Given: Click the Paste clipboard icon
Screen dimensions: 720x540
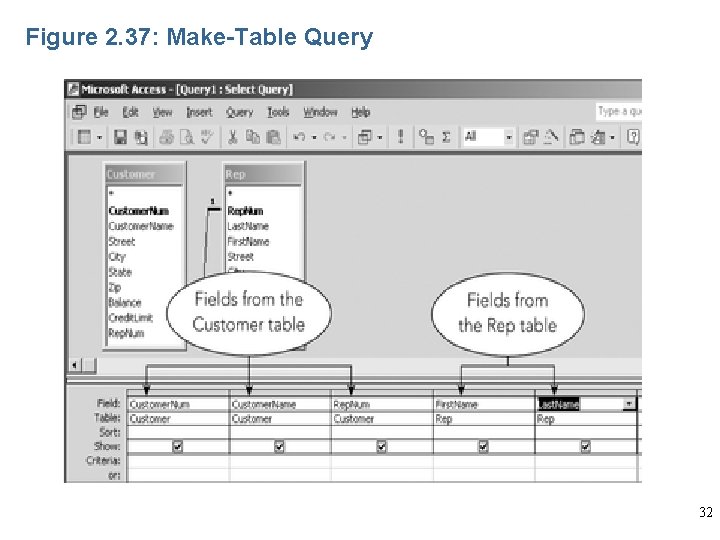Looking at the screenshot, I should (x=273, y=137).
